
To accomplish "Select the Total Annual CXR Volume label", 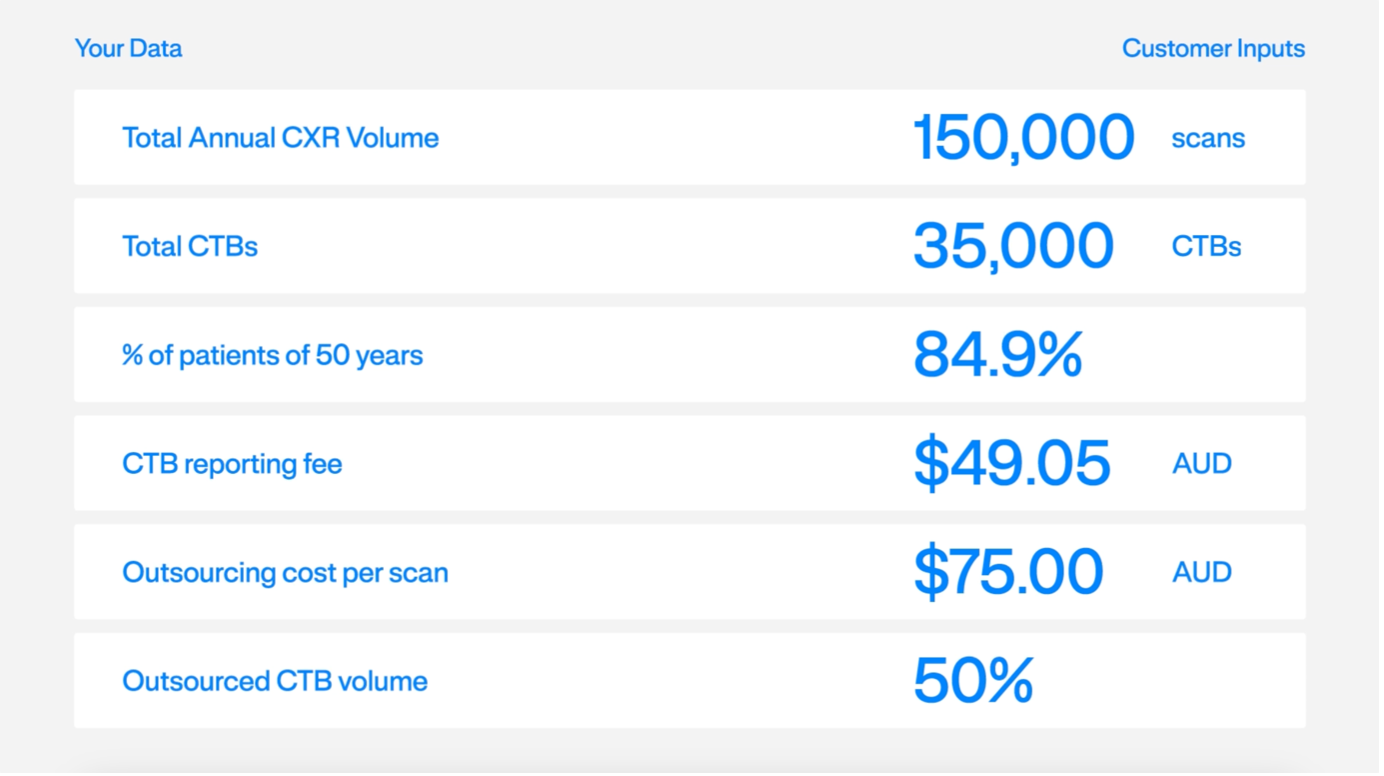I will click(x=280, y=137).
